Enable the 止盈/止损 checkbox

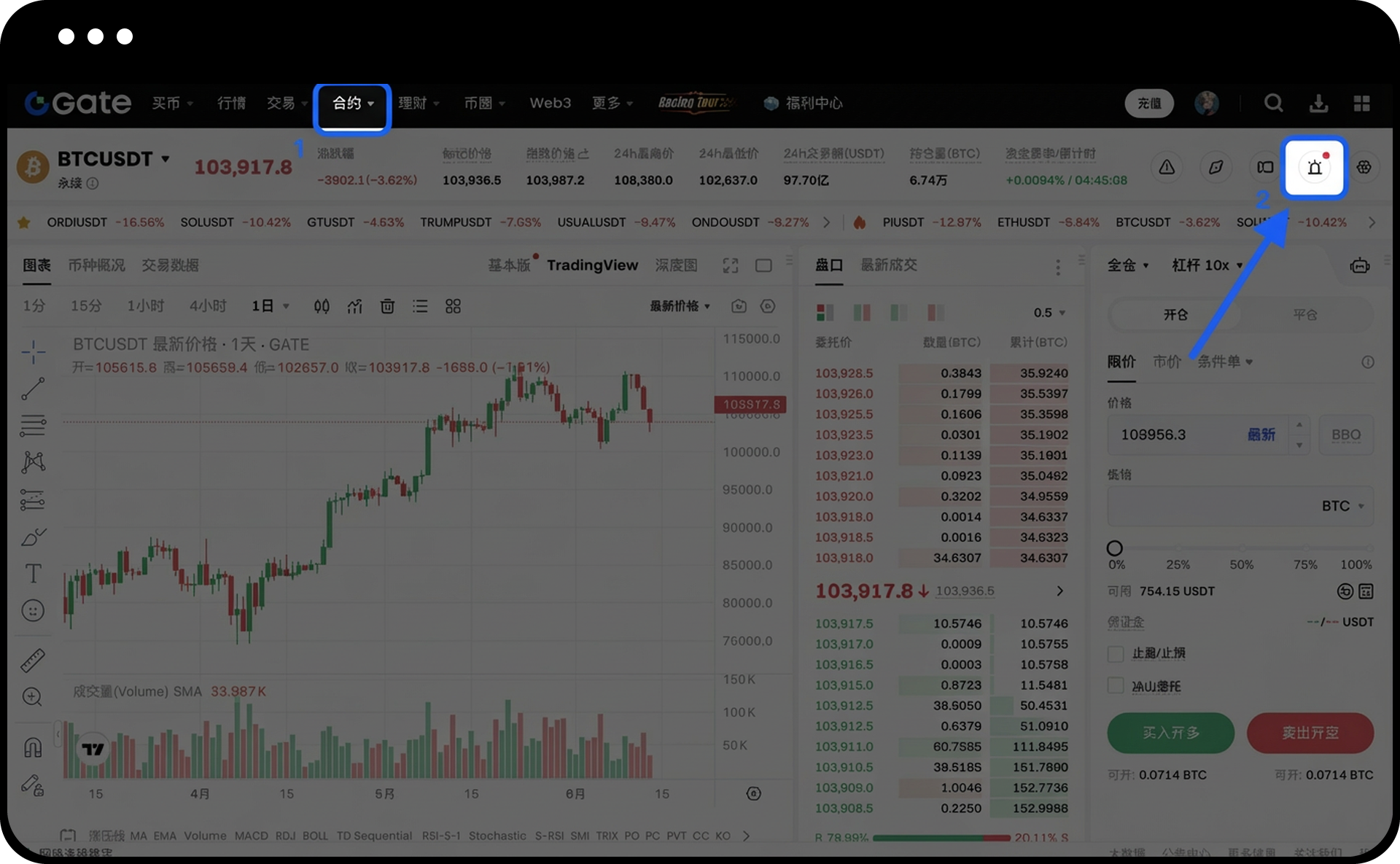coord(1116,653)
